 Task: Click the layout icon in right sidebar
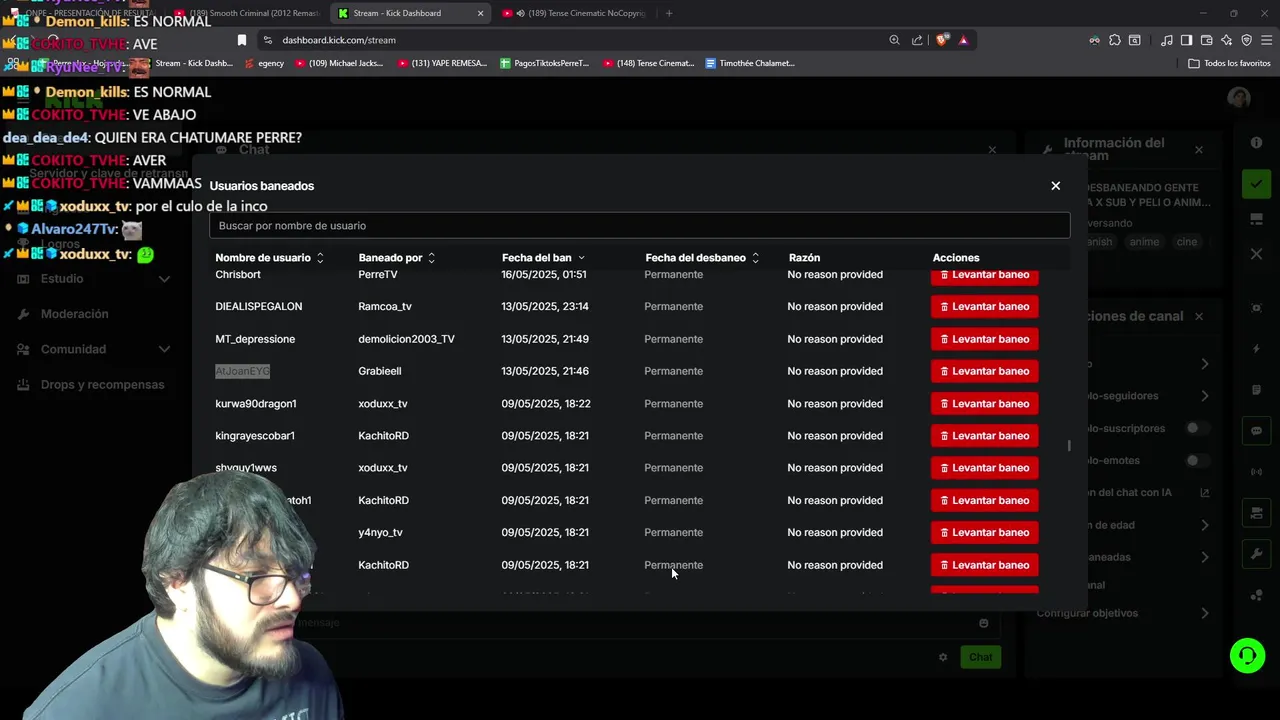1257,219
